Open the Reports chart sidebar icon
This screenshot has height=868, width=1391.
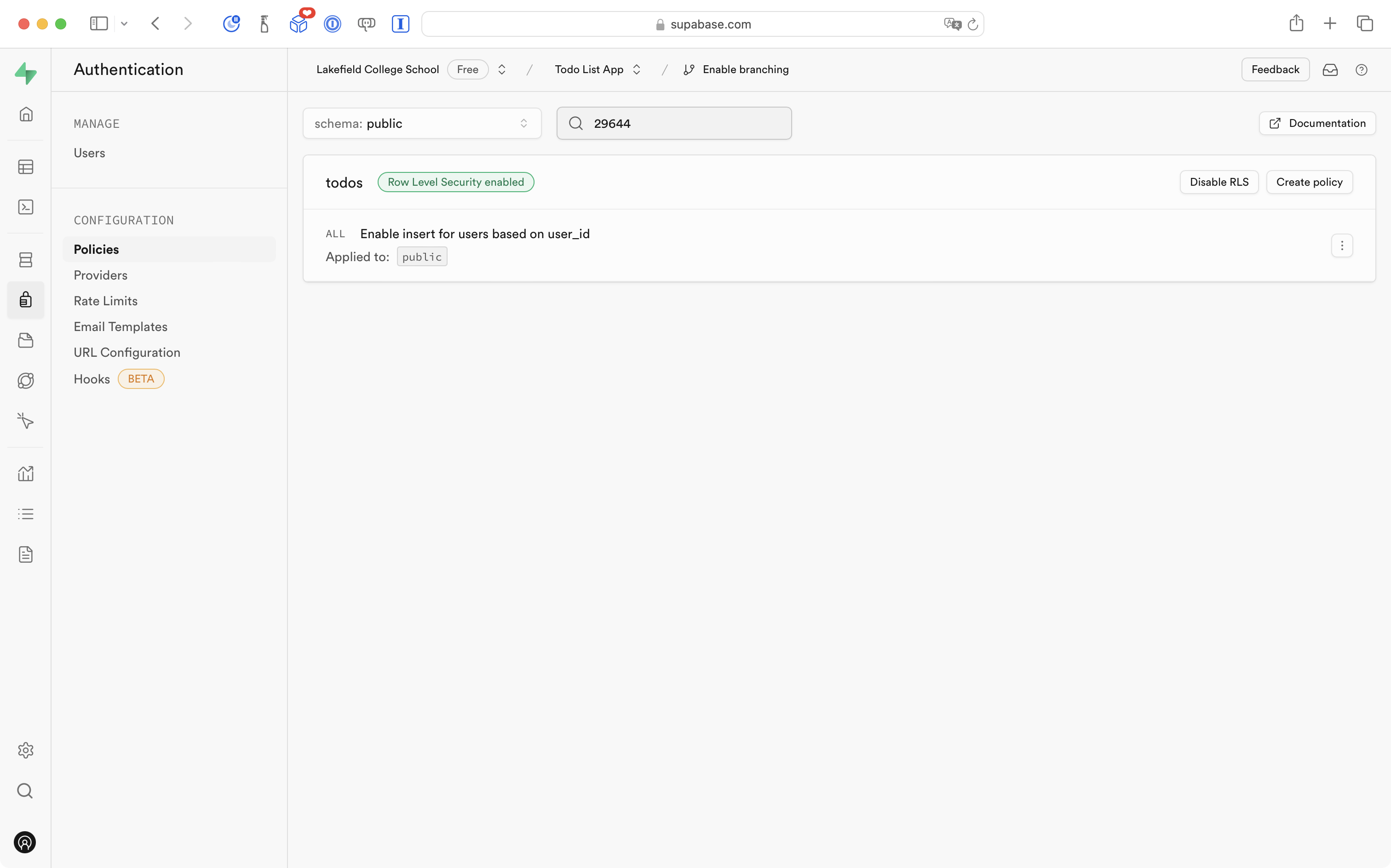point(26,474)
